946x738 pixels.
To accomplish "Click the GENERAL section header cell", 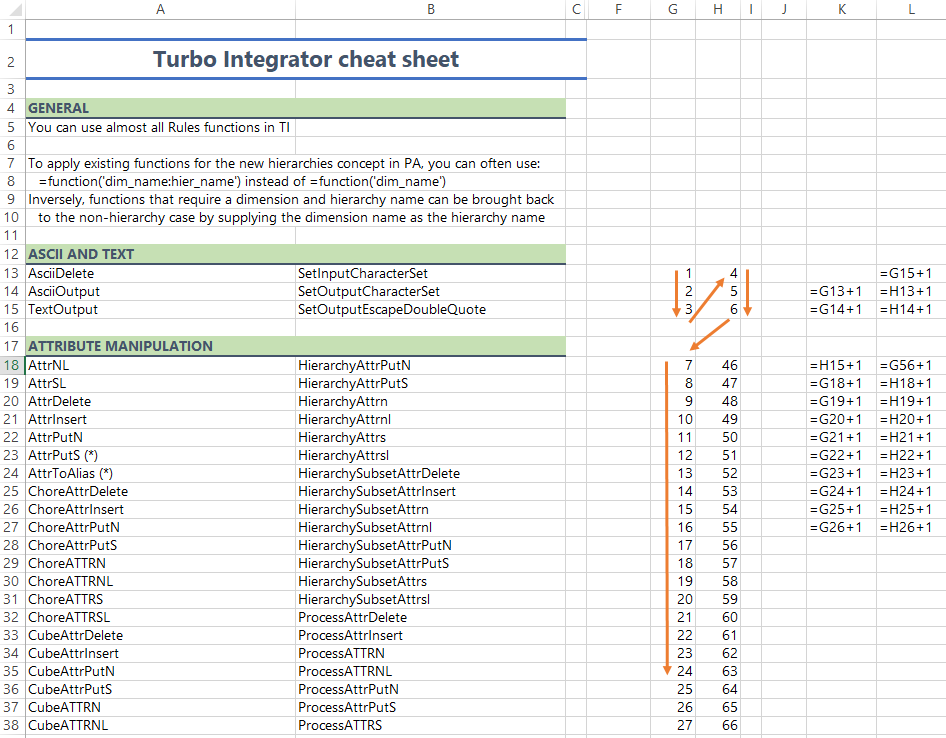I will coord(160,109).
